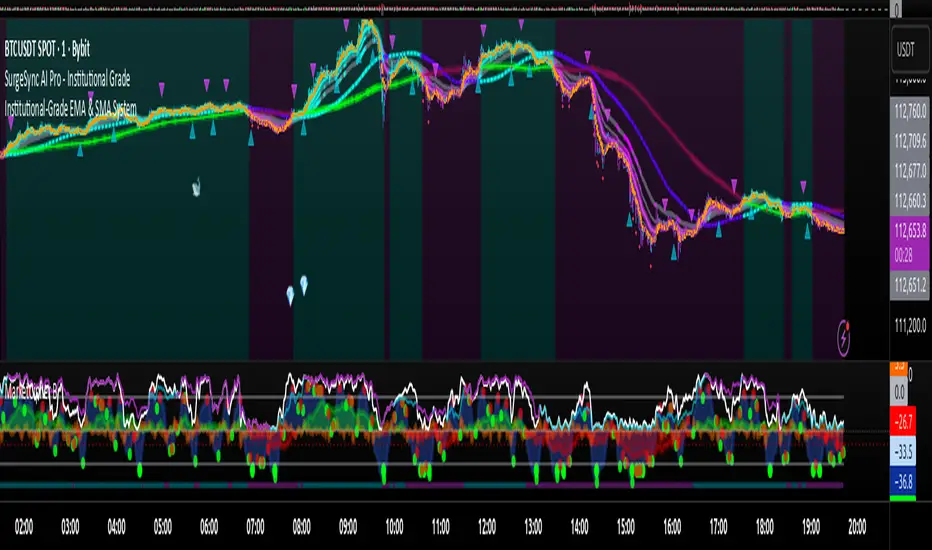Click the leftmost purple down-triangle signal
The height and width of the screenshot is (550, 932).
tap(11, 121)
